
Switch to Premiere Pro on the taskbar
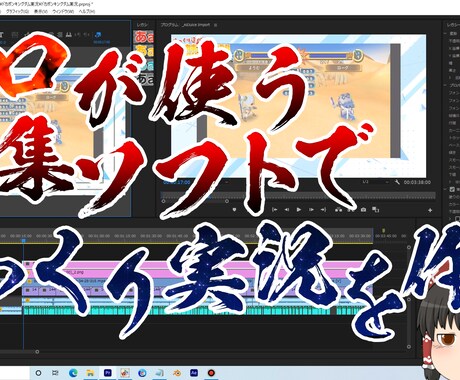107,373
